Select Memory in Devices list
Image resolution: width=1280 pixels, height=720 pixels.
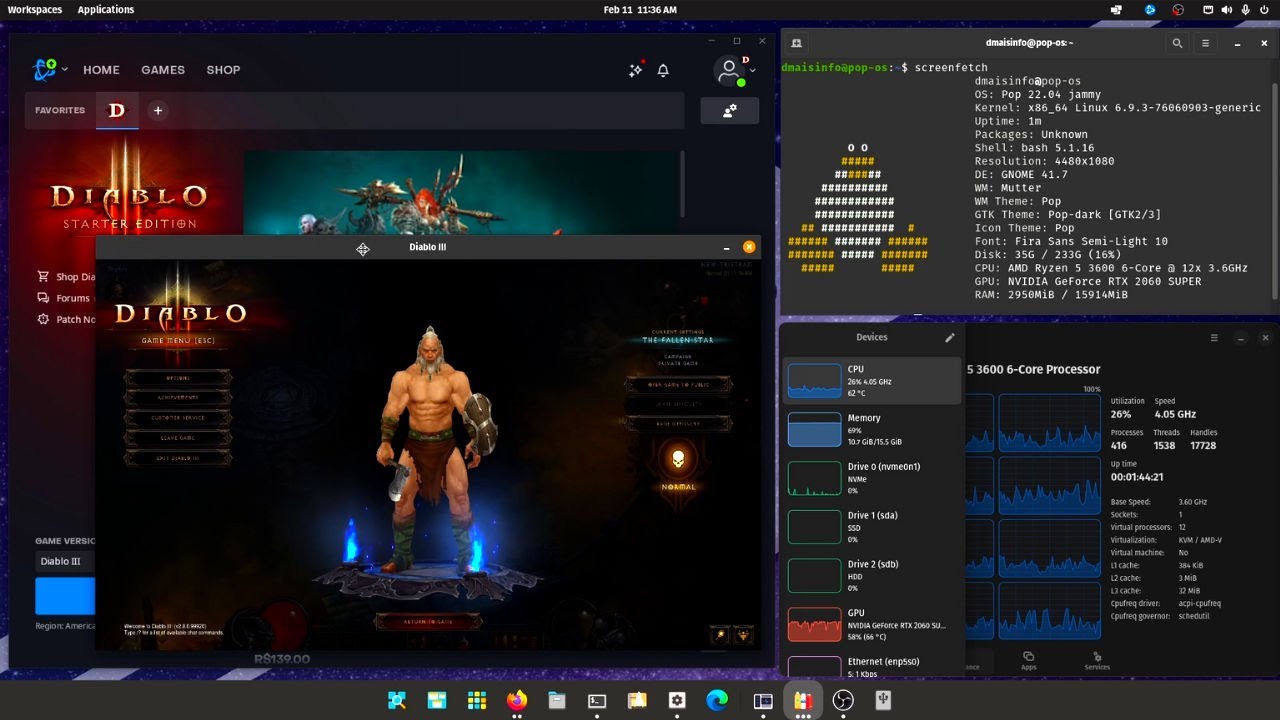click(x=872, y=429)
